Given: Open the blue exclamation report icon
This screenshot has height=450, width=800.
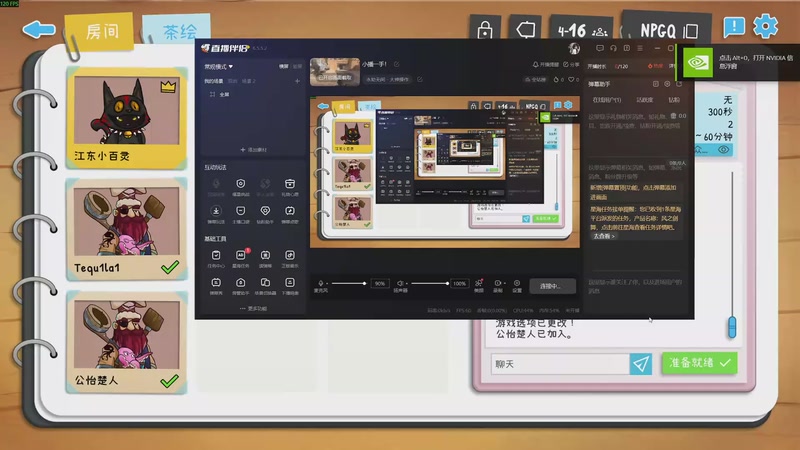Looking at the screenshot, I should coord(734,27).
